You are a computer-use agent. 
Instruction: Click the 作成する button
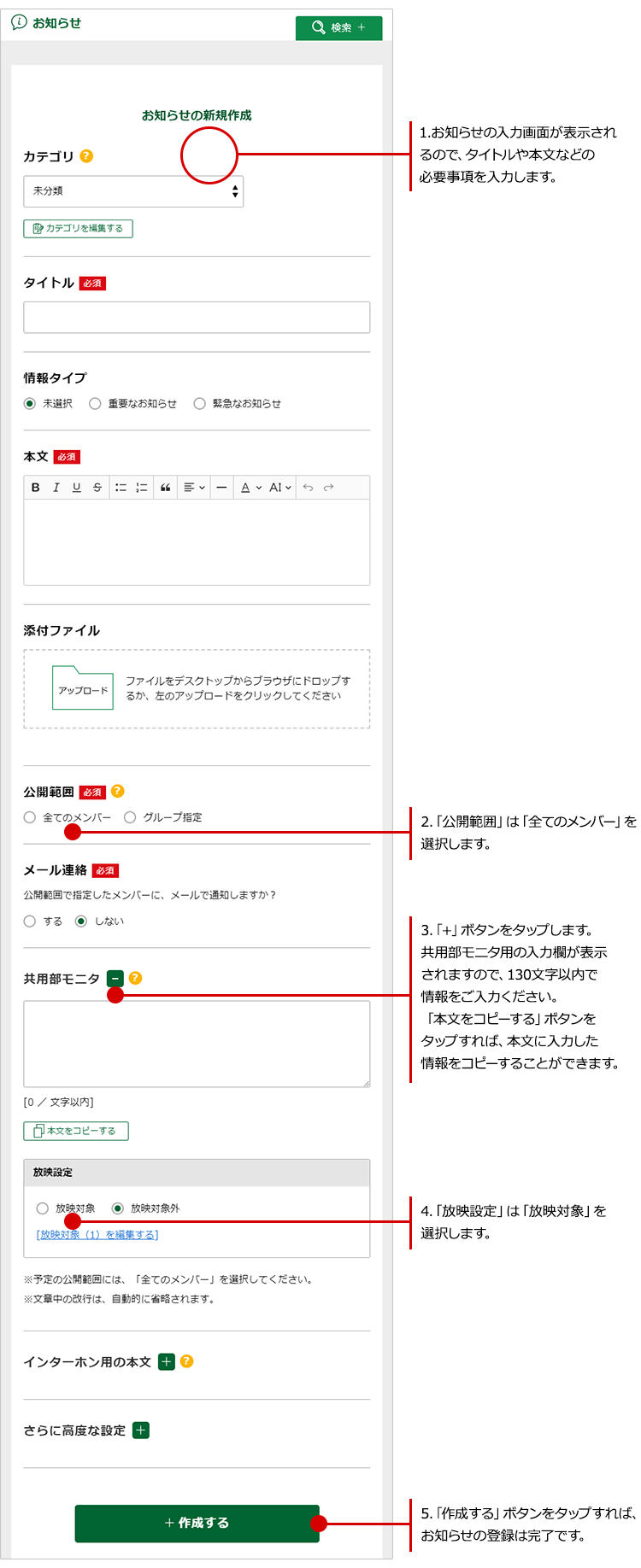[x=197, y=1523]
